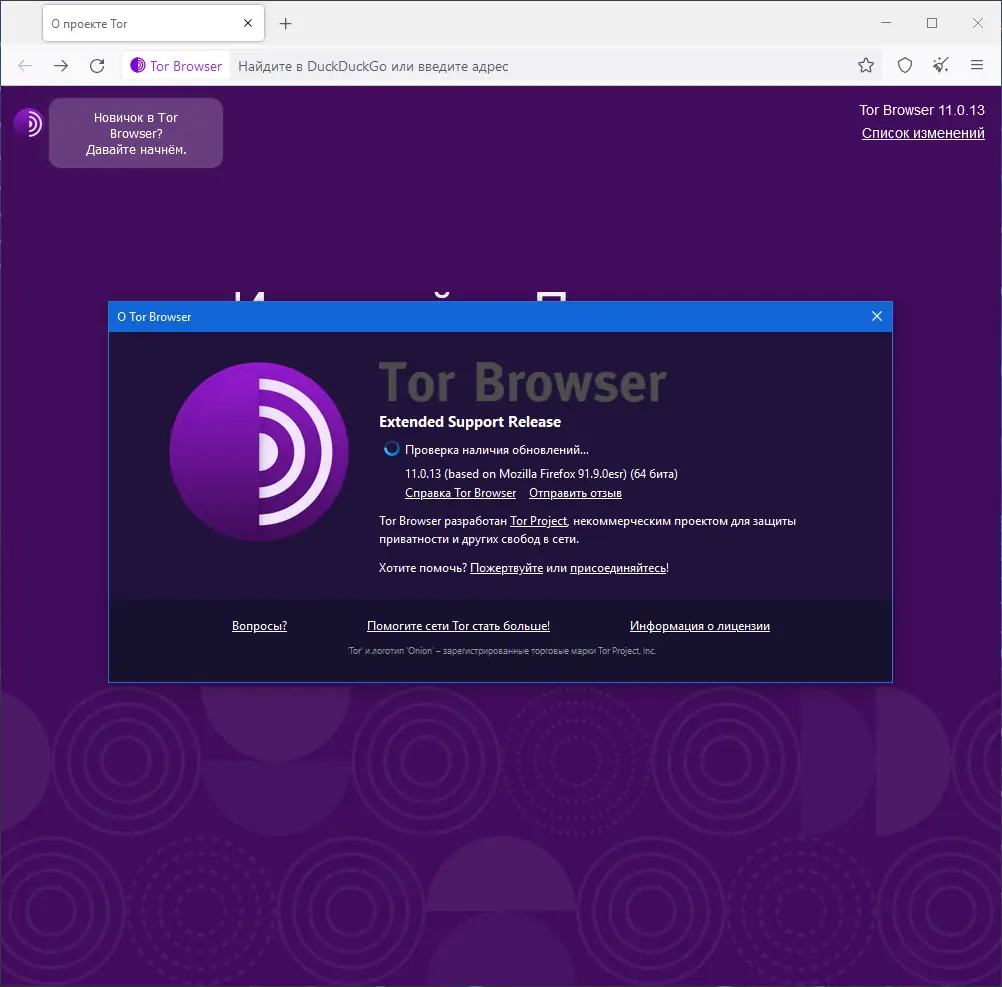Open the security level shield icon
This screenshot has width=1002, height=987.
click(x=905, y=65)
